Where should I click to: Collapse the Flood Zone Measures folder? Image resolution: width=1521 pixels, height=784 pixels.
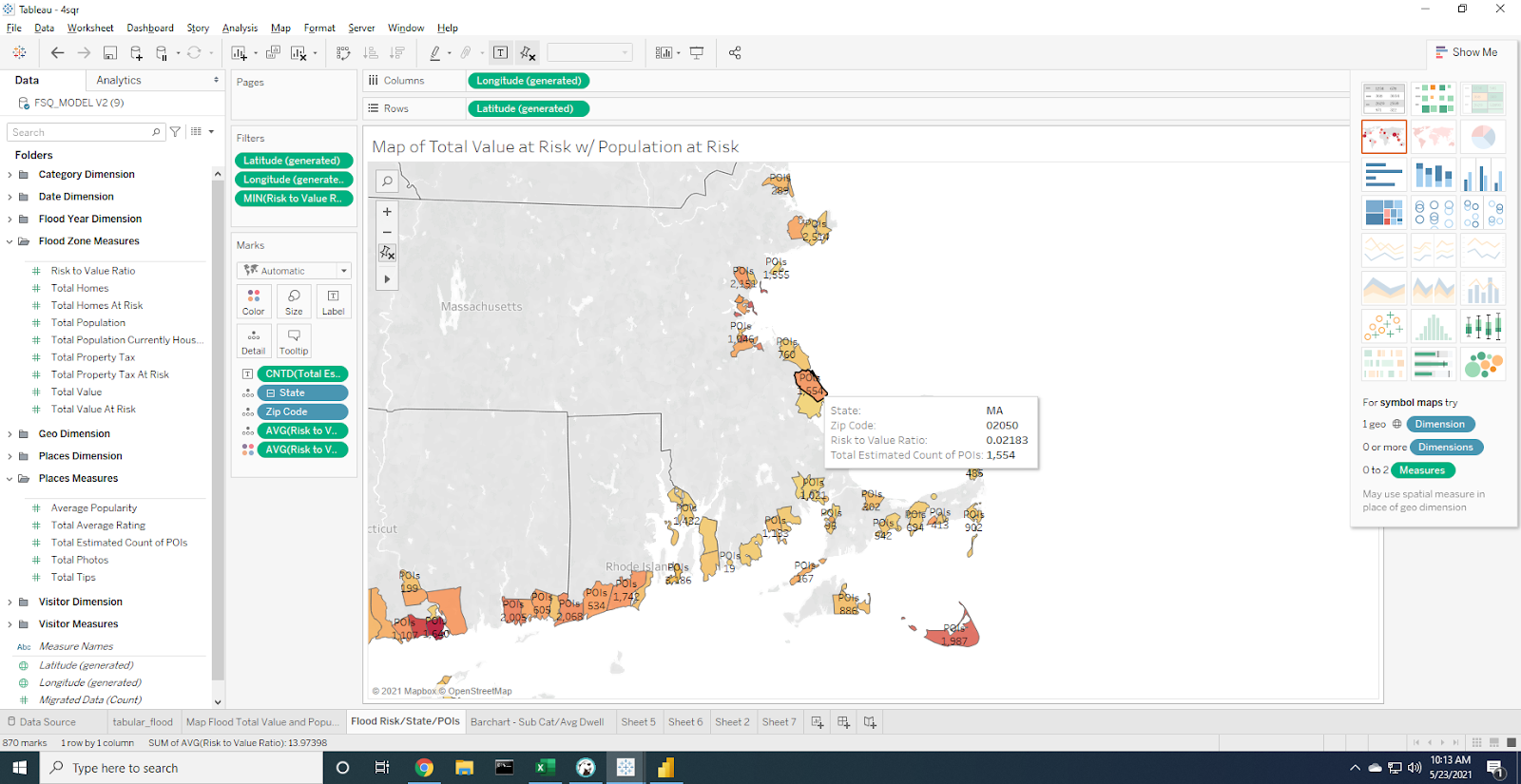tap(10, 241)
